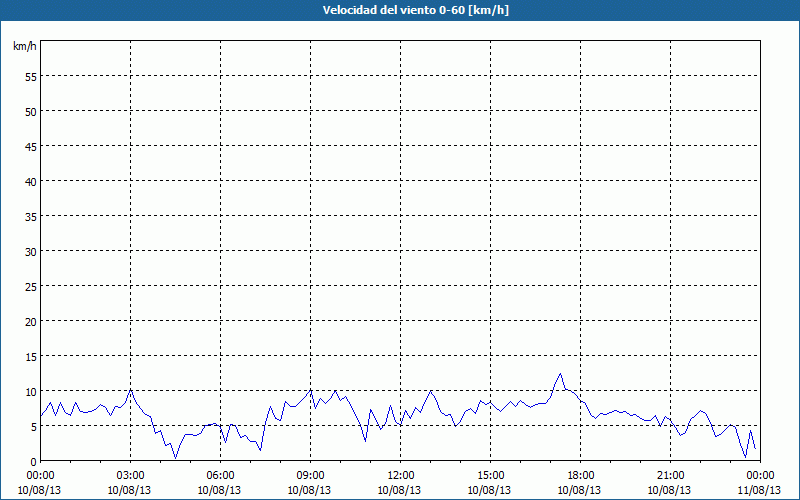Select the 10/08/13 date under 09:00
Screen dimensions: 800x500
click(309, 490)
